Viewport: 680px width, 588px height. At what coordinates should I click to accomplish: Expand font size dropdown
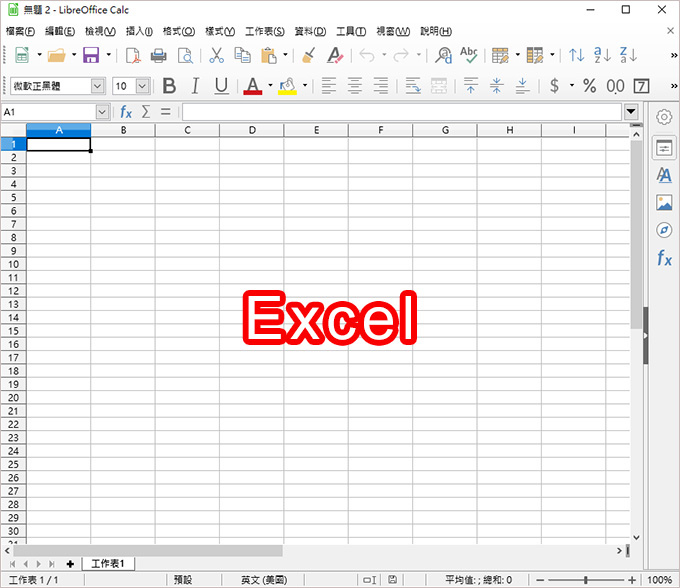click(143, 86)
